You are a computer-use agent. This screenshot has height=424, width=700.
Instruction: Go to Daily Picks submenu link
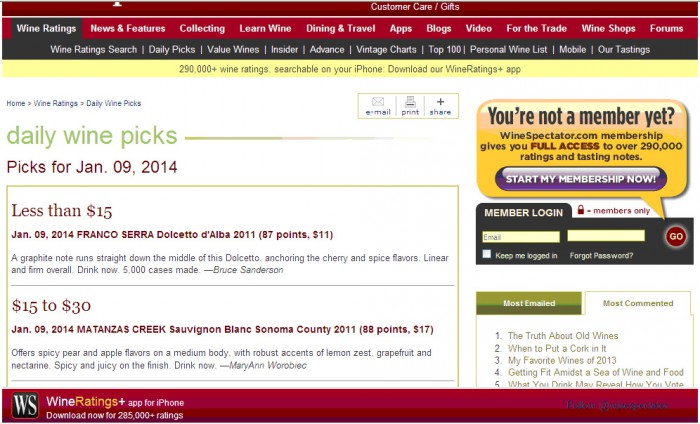point(172,50)
